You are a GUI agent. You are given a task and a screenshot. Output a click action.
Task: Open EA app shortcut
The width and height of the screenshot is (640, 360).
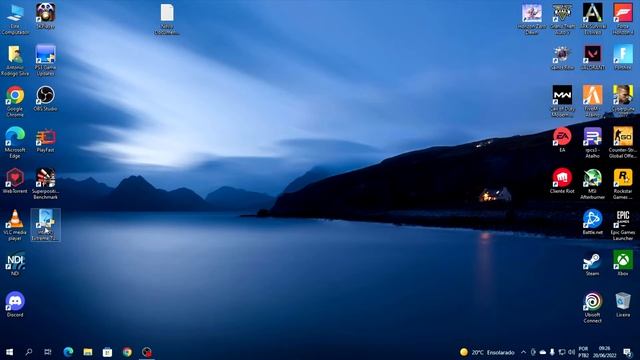pyautogui.click(x=562, y=140)
